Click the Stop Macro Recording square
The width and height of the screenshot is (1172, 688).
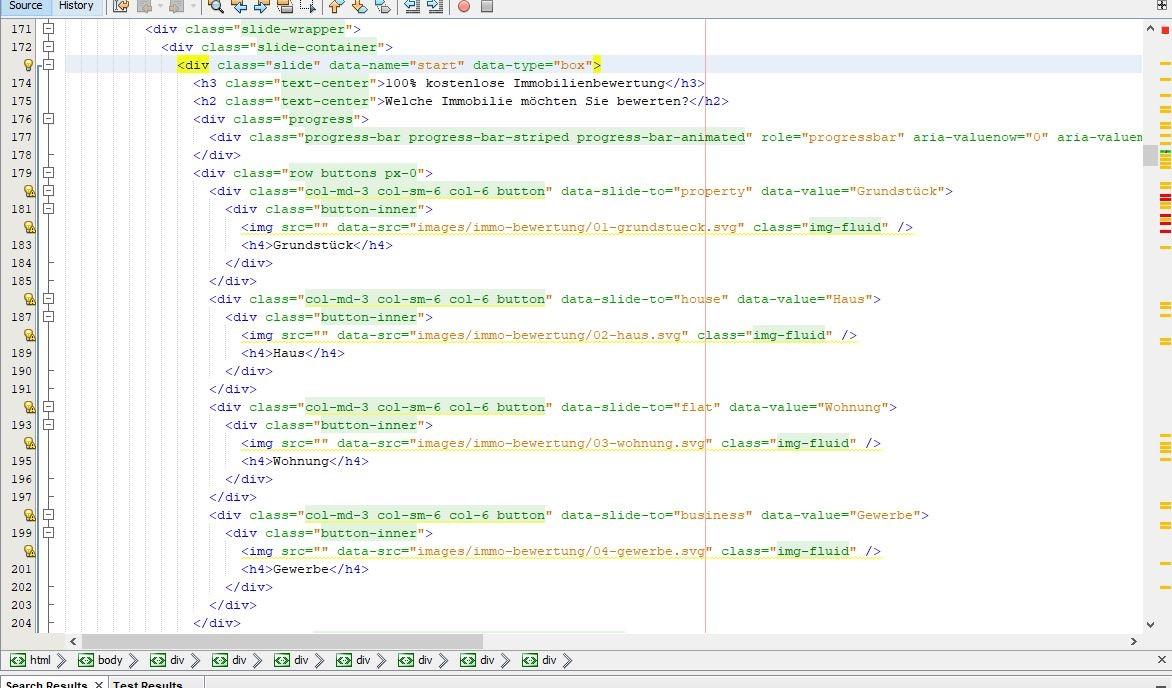pyautogui.click(x=487, y=7)
